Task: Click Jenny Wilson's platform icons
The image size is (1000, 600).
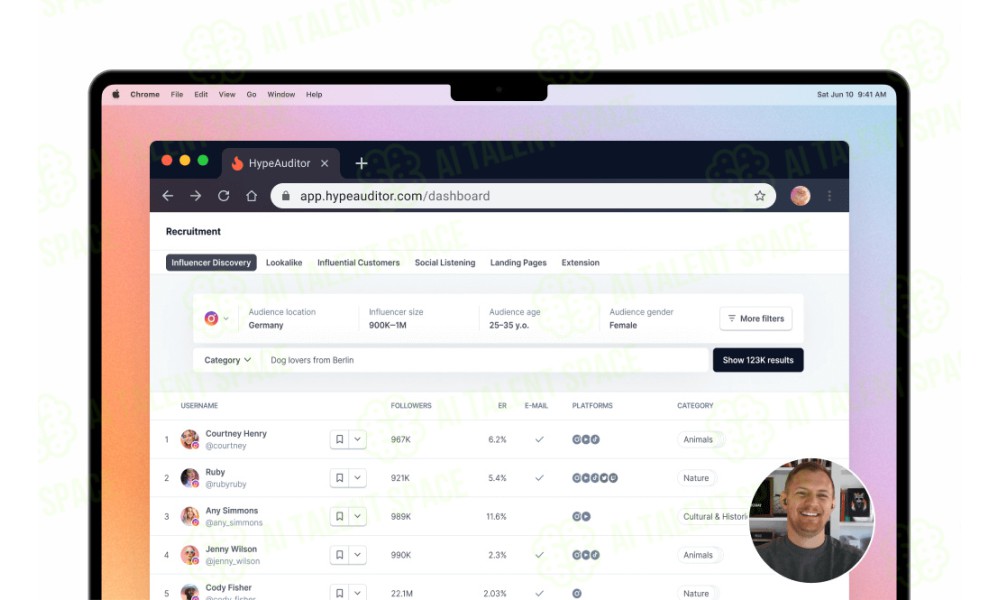Action: click(585, 555)
